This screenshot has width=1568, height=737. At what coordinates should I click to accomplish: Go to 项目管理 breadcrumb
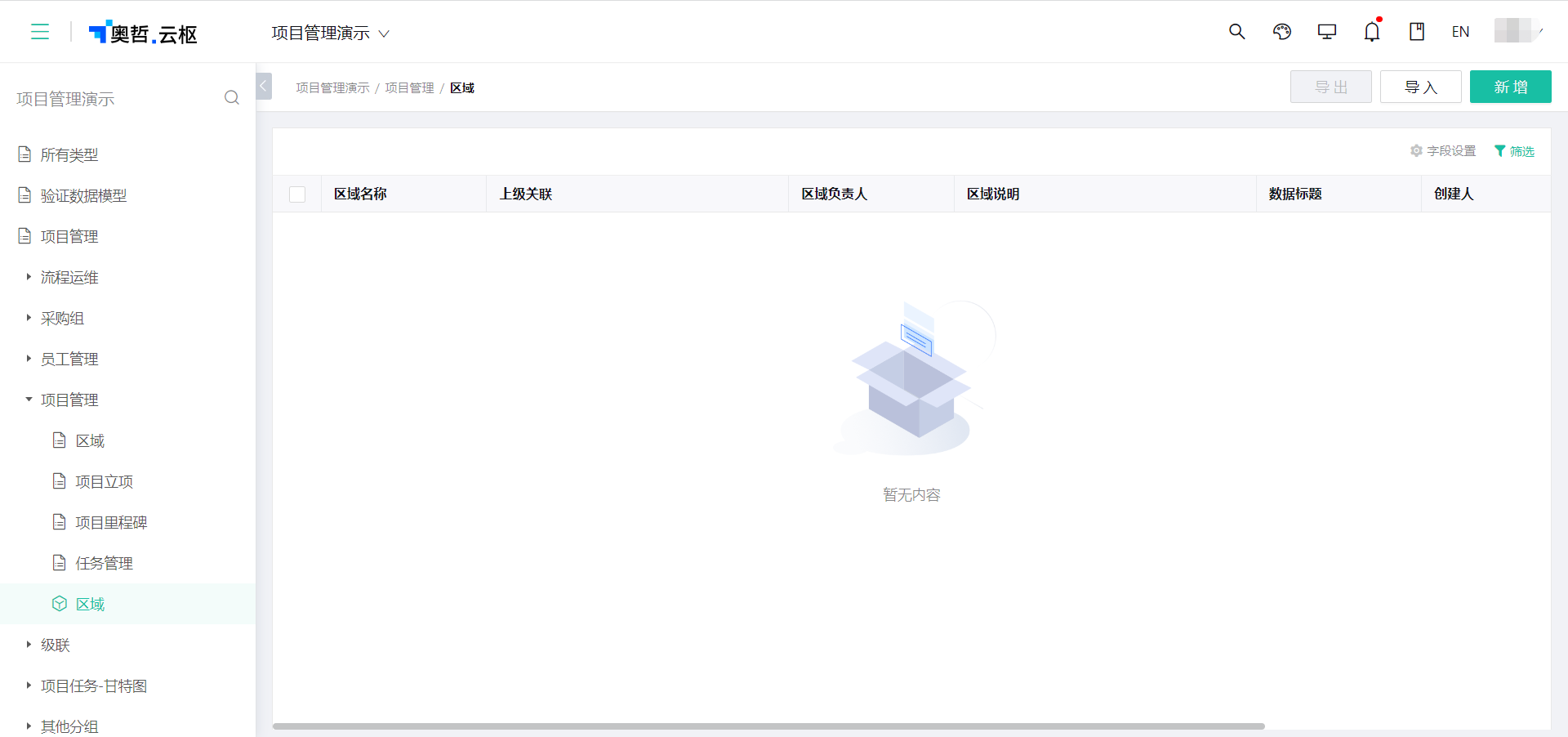pos(409,87)
